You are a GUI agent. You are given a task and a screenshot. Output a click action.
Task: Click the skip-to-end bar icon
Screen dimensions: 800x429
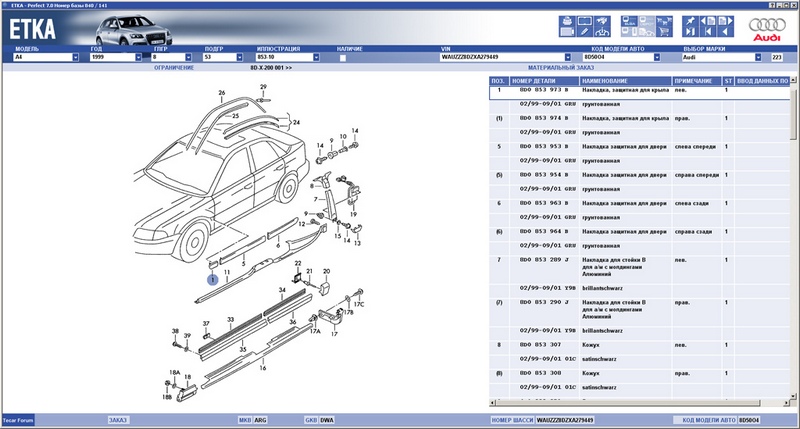[x=690, y=32]
